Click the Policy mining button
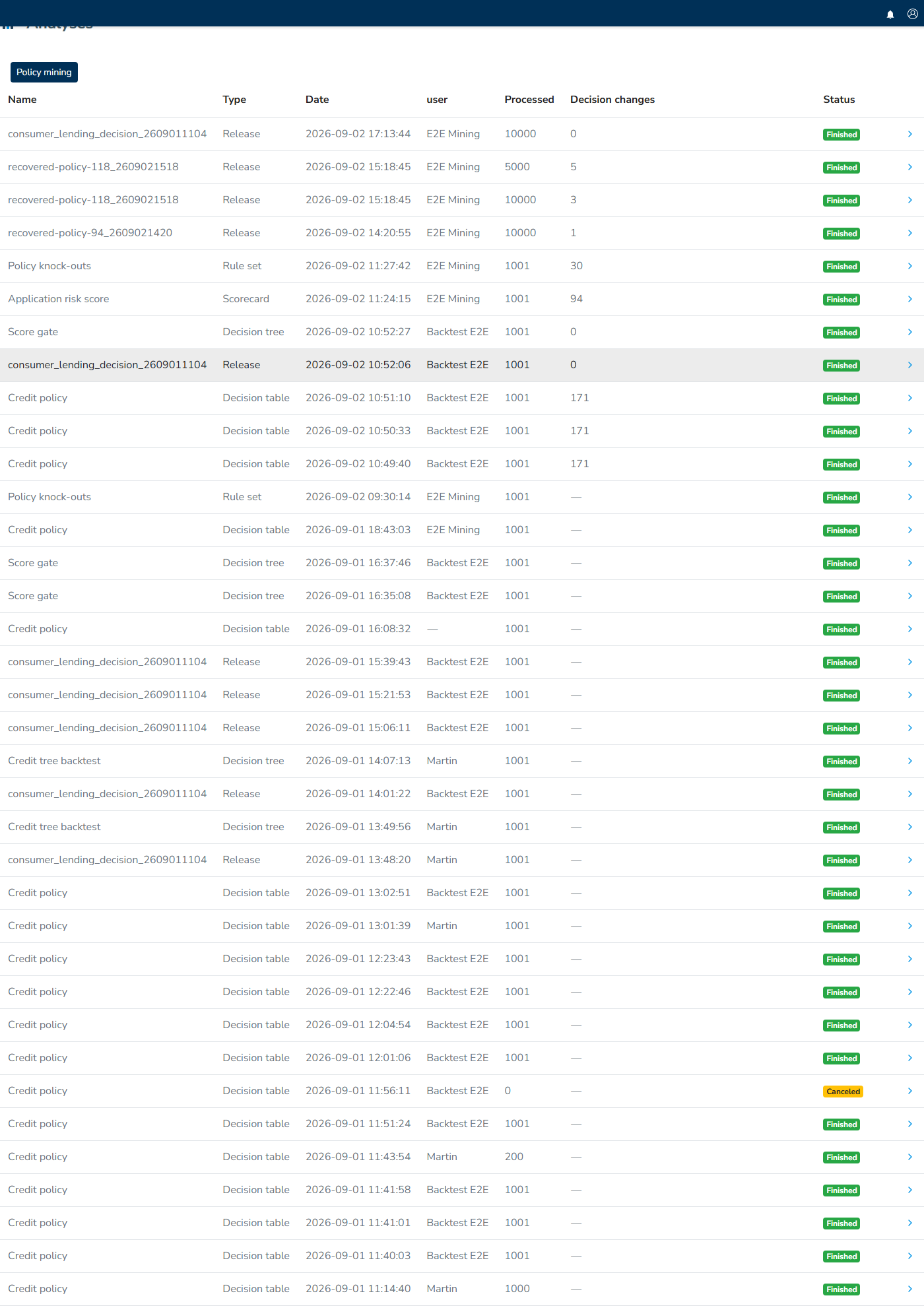Screen dimensions: 924x1306 point(44,72)
